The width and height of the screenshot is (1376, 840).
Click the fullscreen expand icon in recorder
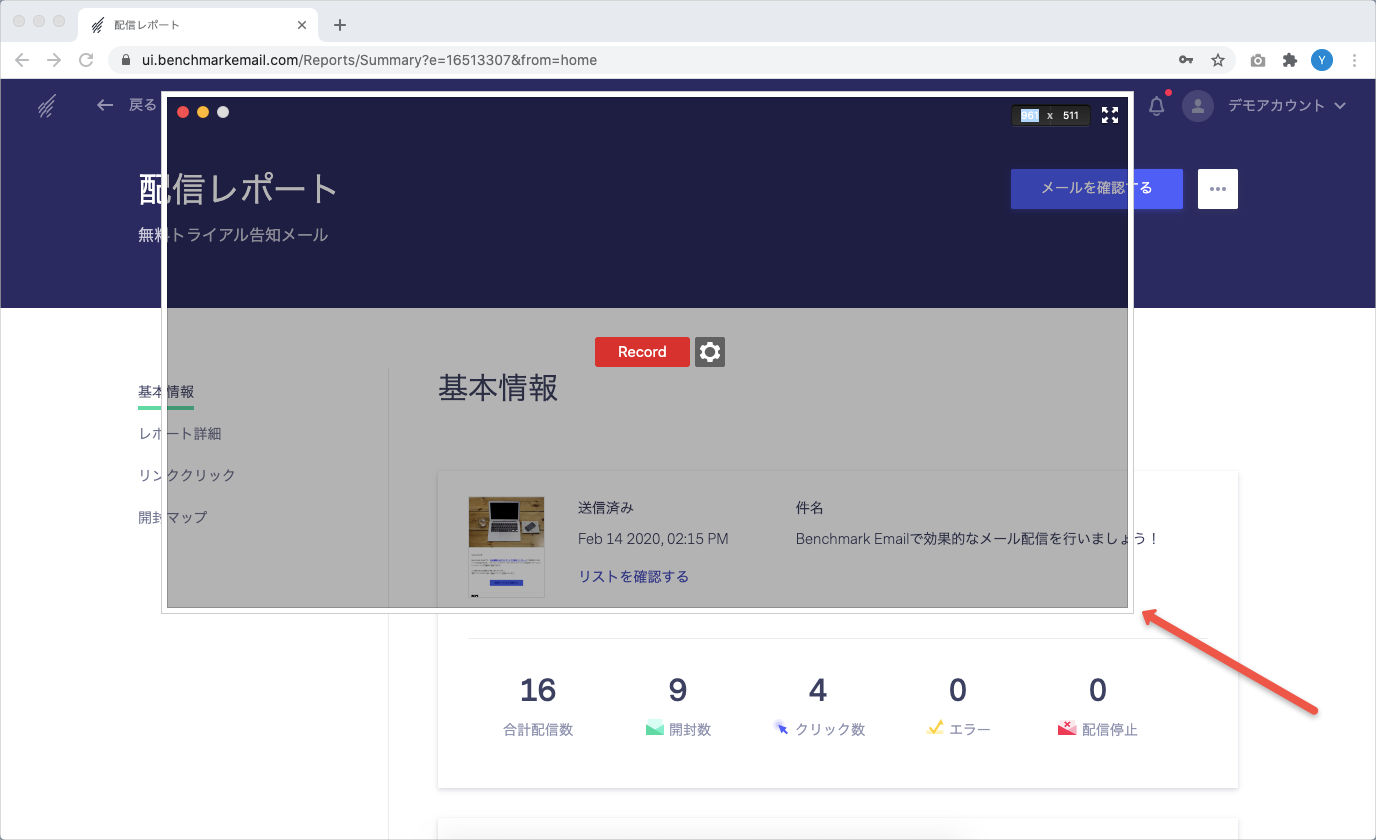click(1110, 115)
